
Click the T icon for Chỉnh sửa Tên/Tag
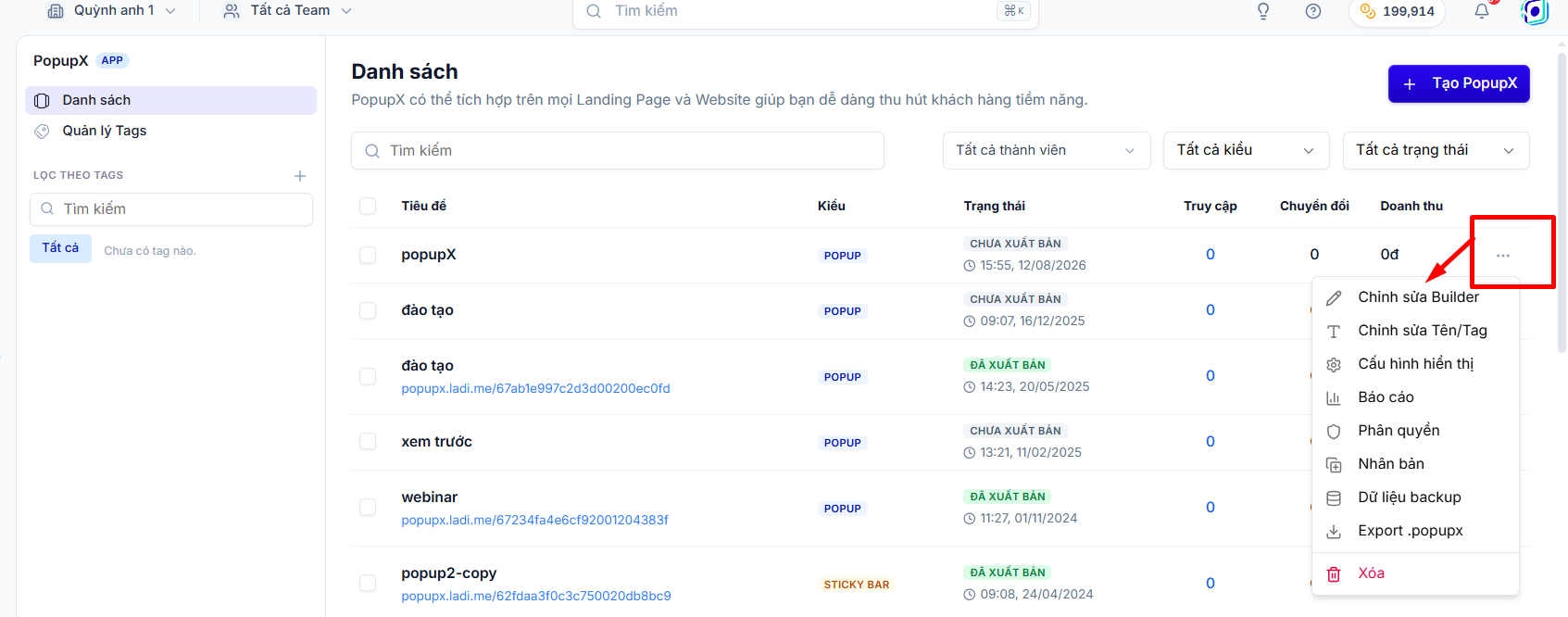point(1334,331)
